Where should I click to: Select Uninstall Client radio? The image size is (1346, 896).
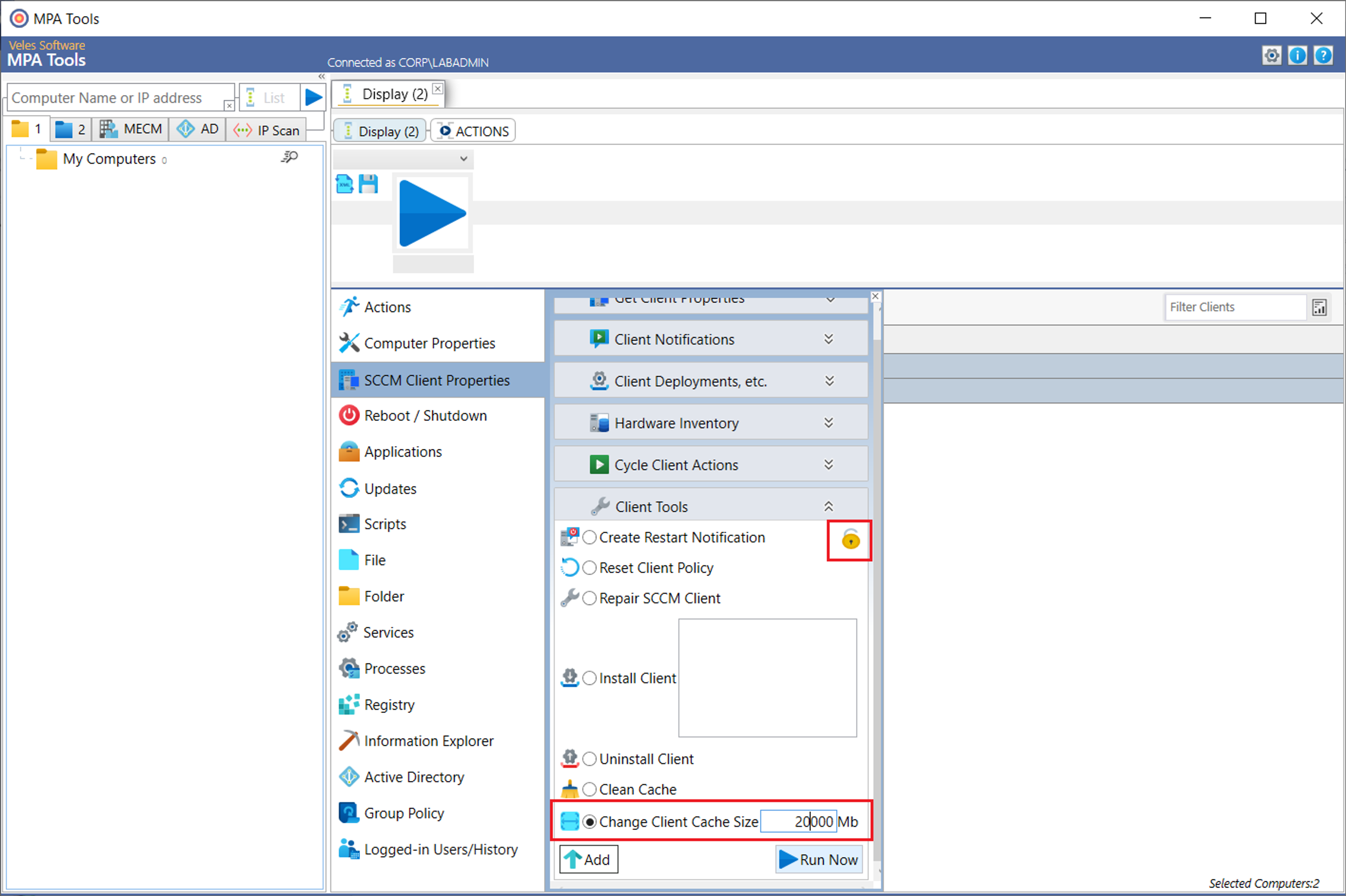tap(589, 759)
